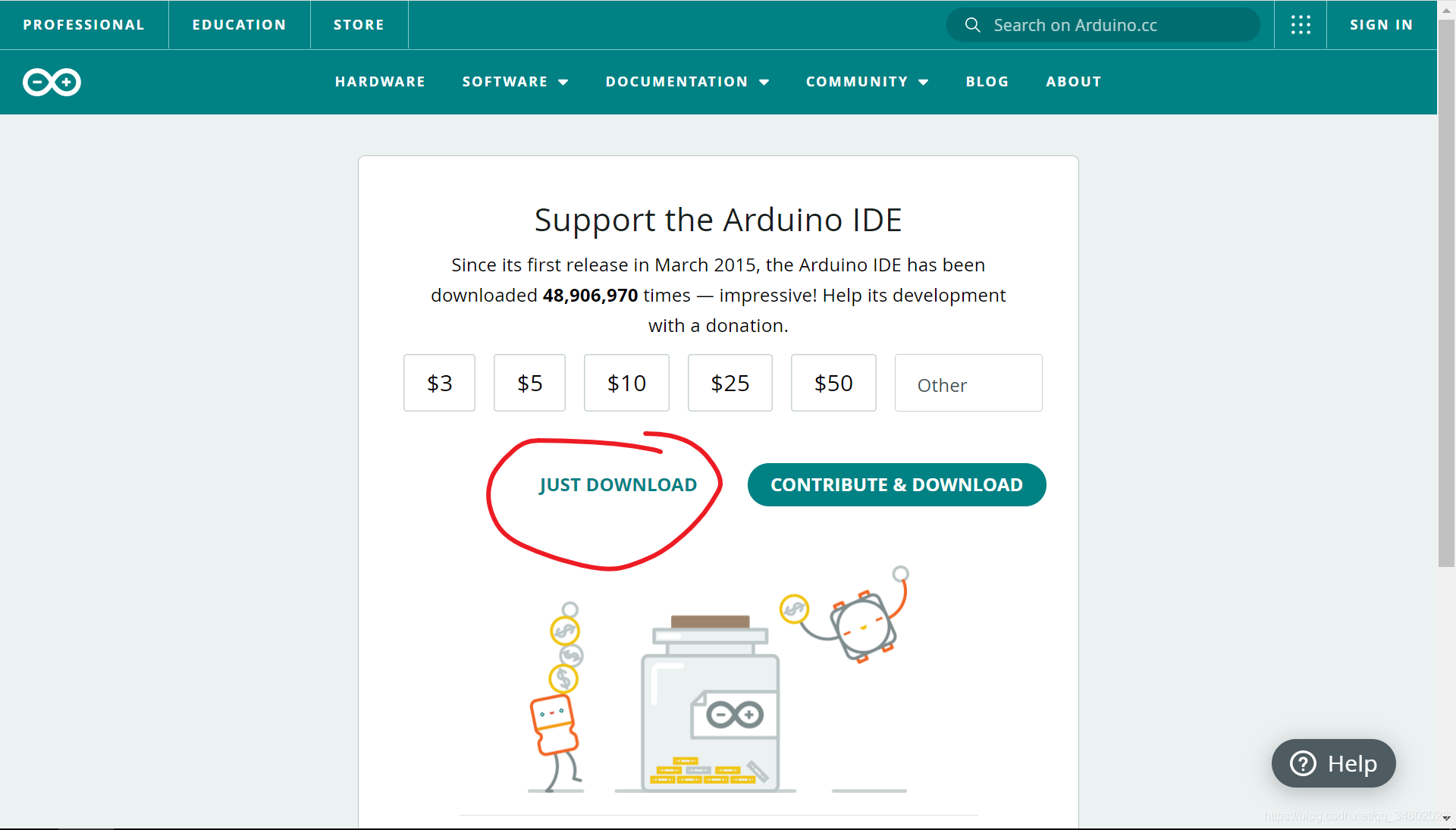Select the $5 donation amount

click(x=529, y=383)
